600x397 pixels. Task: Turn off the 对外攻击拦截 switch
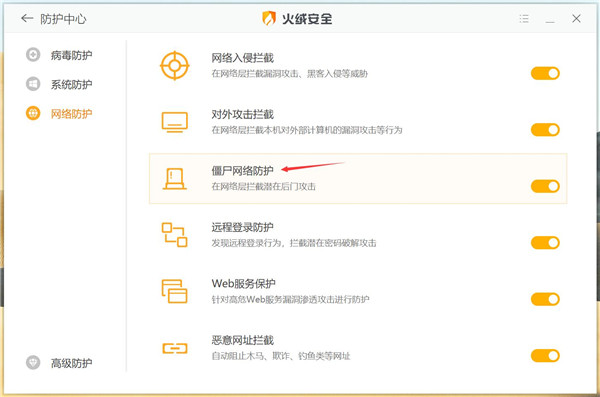point(545,130)
